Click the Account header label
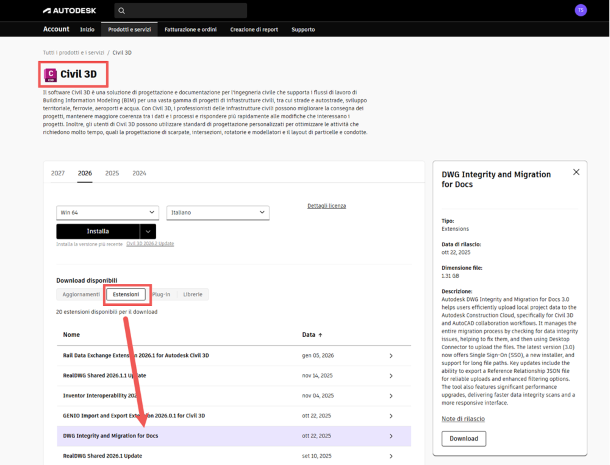 [56, 29]
